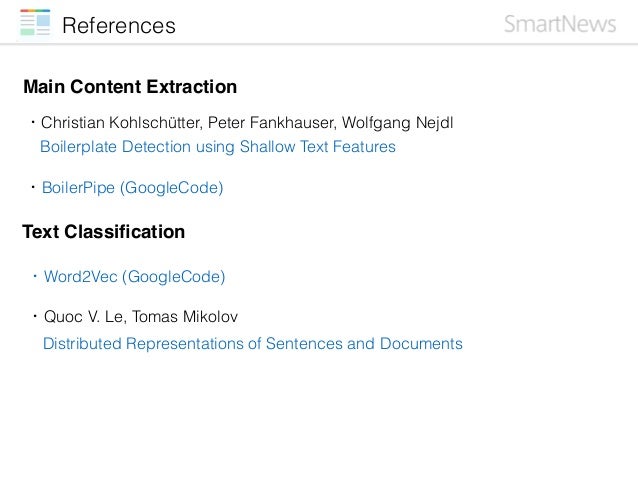Image resolution: width=638 pixels, height=479 pixels.
Task: Click the SmartNews app icon beside References
Action: (x=35, y=22)
